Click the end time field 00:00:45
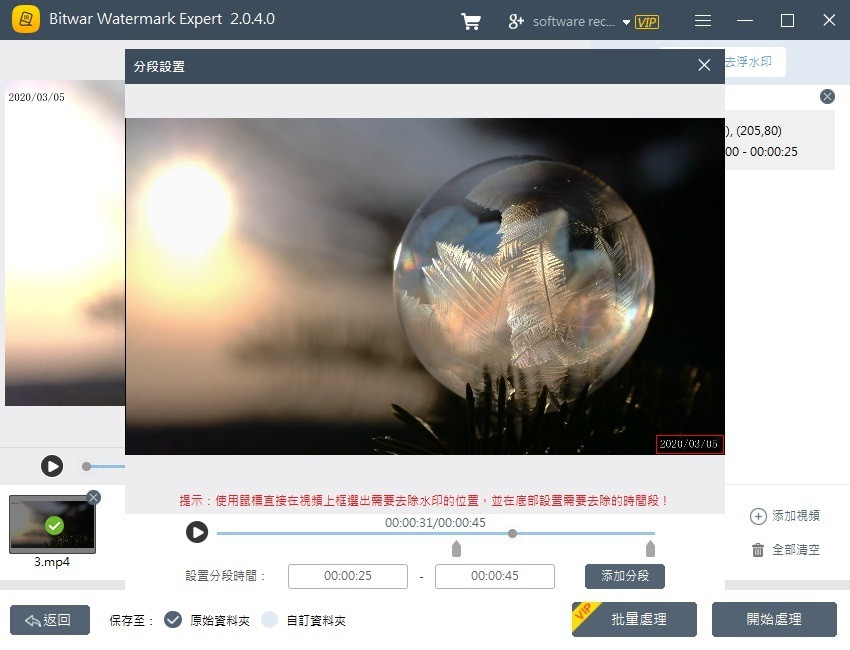 pyautogui.click(x=494, y=576)
